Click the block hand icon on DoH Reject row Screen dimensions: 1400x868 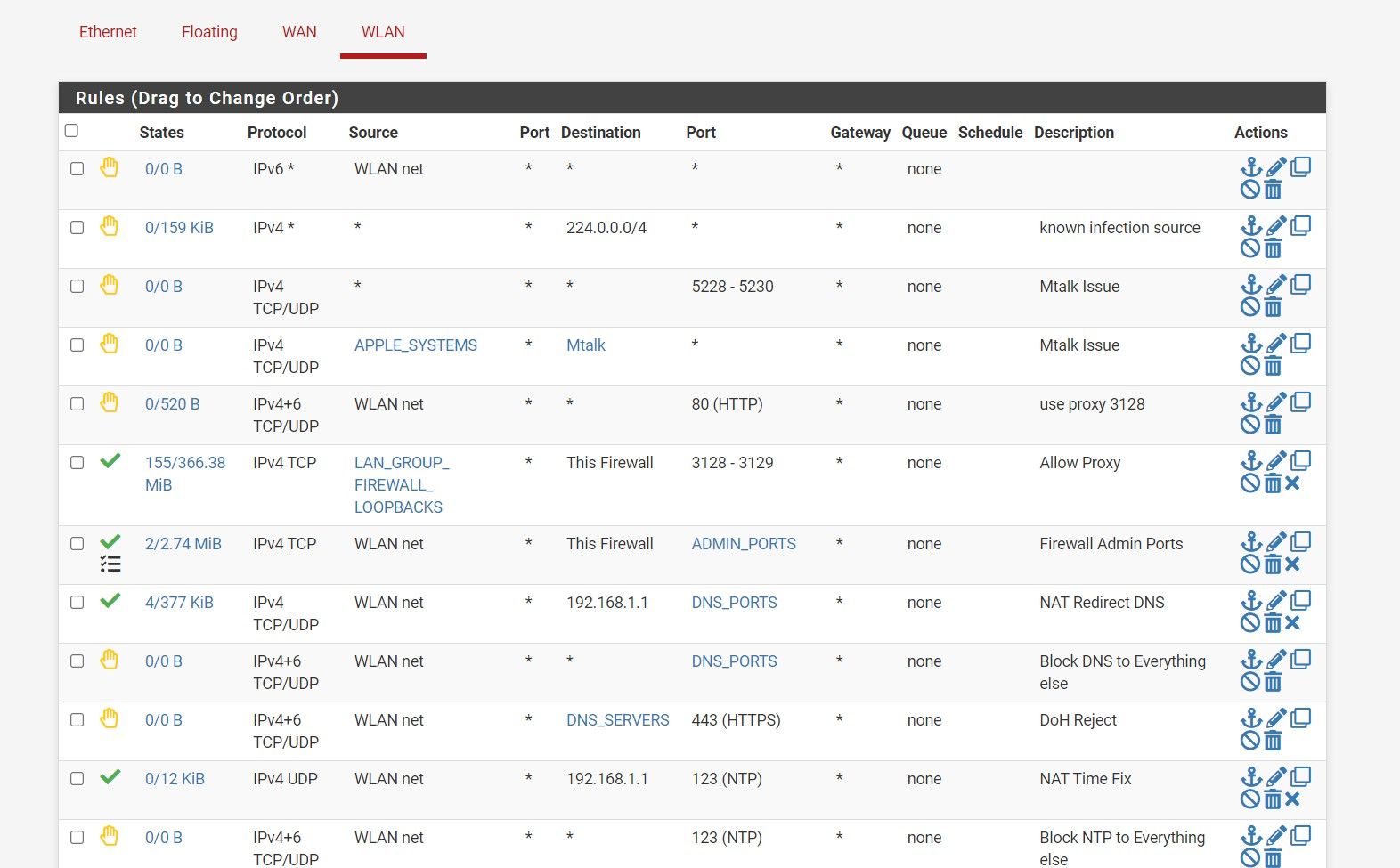(110, 718)
